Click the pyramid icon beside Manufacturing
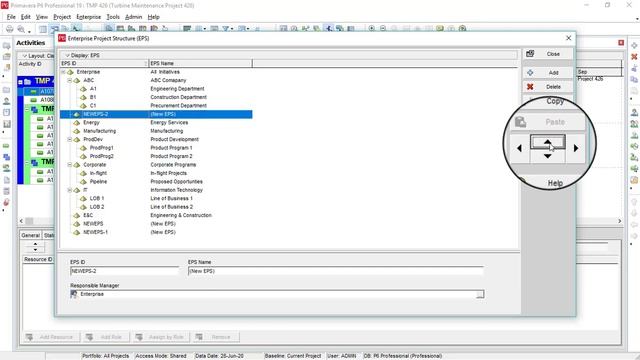Viewport: 640px width, 360px height. coord(76,131)
